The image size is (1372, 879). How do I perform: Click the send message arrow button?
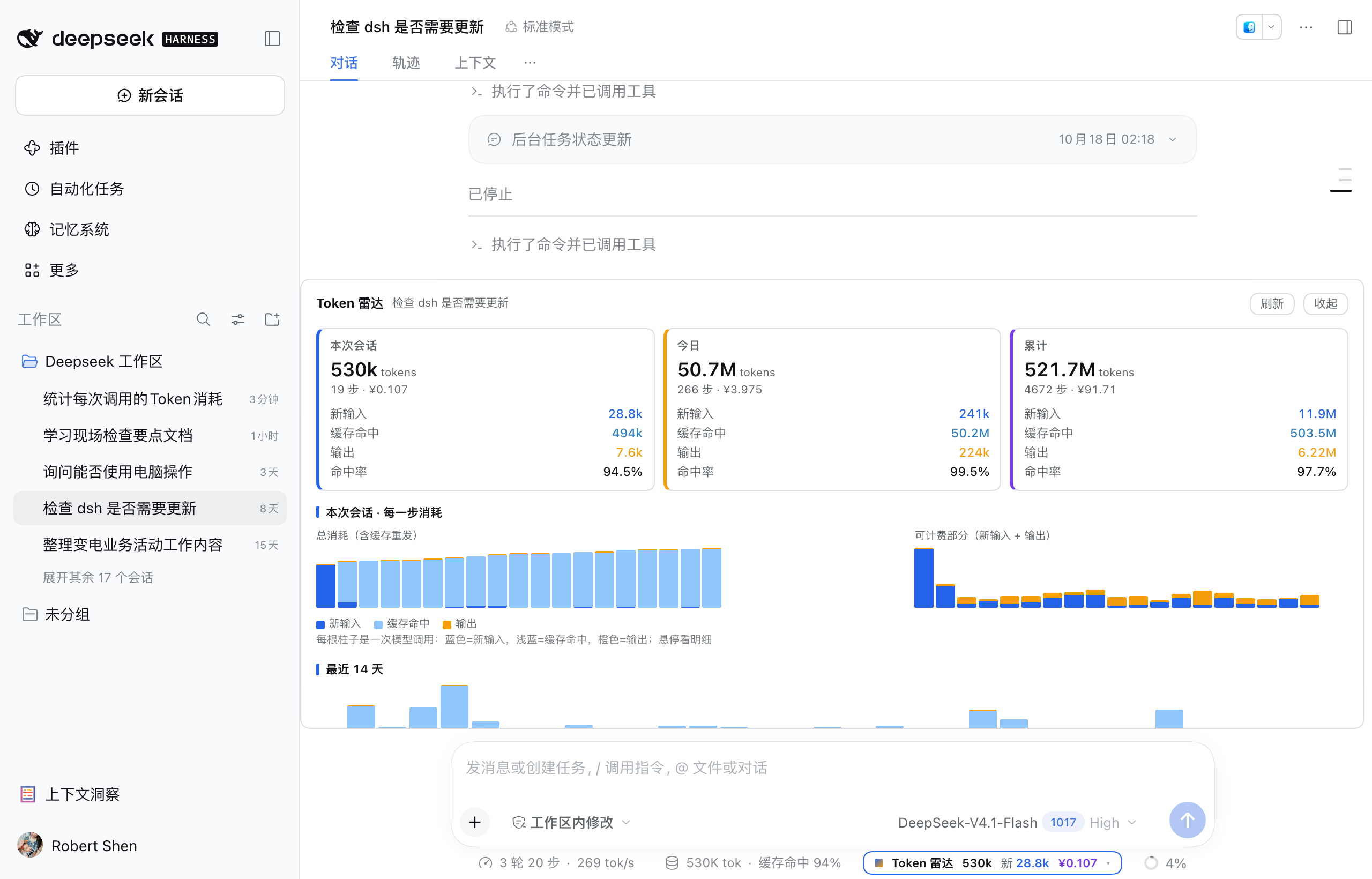pos(1187,821)
